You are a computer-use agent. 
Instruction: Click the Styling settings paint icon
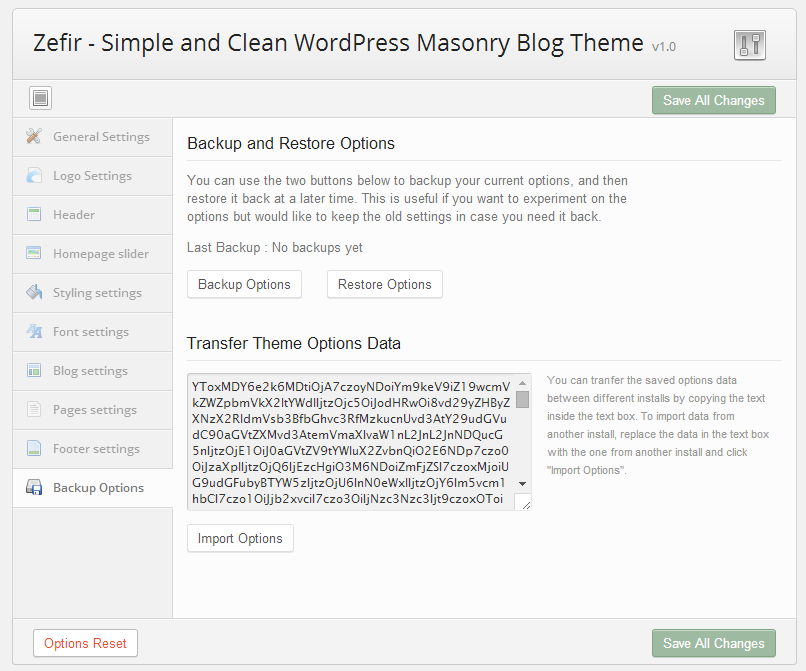[x=34, y=293]
